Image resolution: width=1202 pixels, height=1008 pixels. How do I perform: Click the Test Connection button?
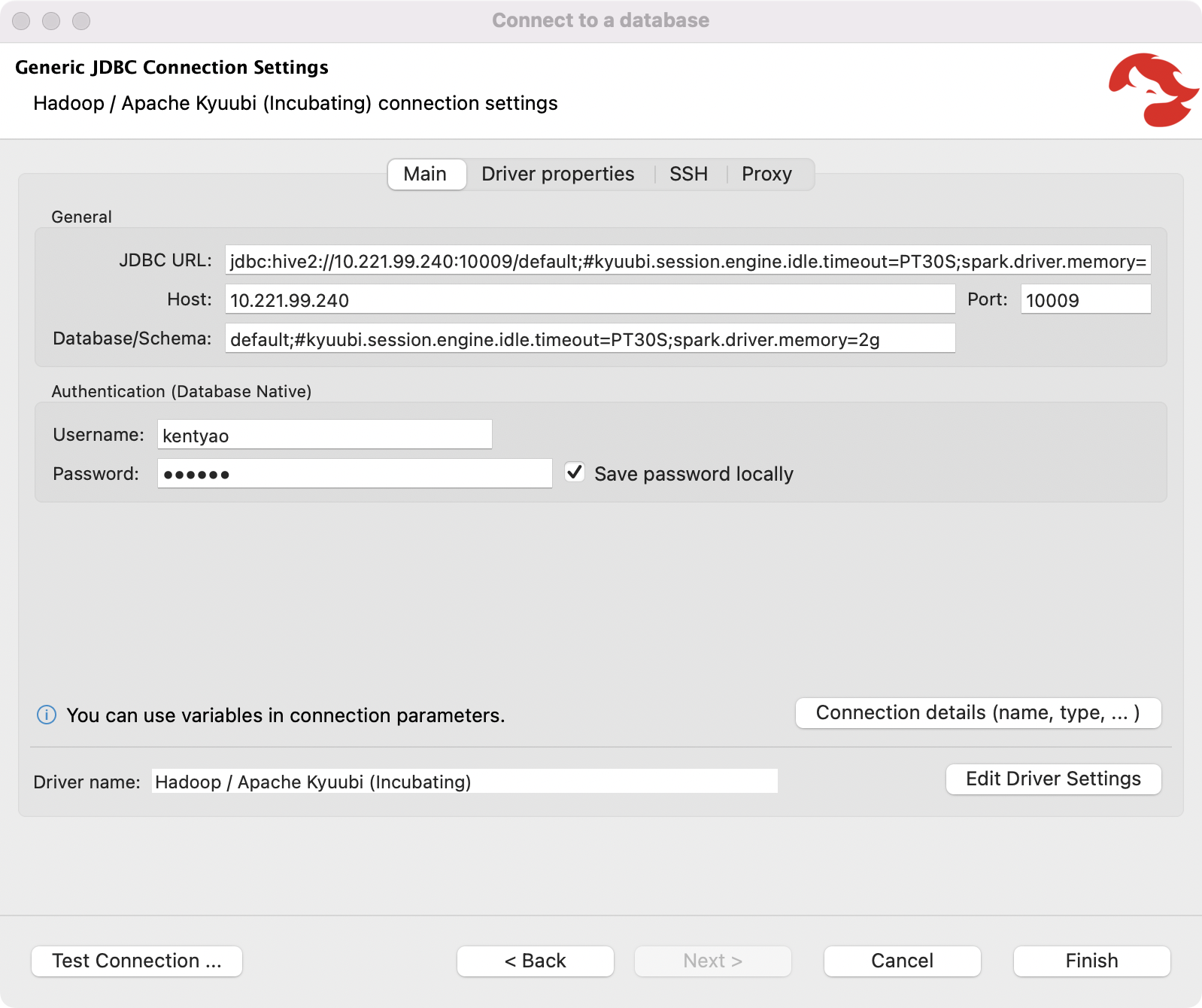tap(137, 961)
